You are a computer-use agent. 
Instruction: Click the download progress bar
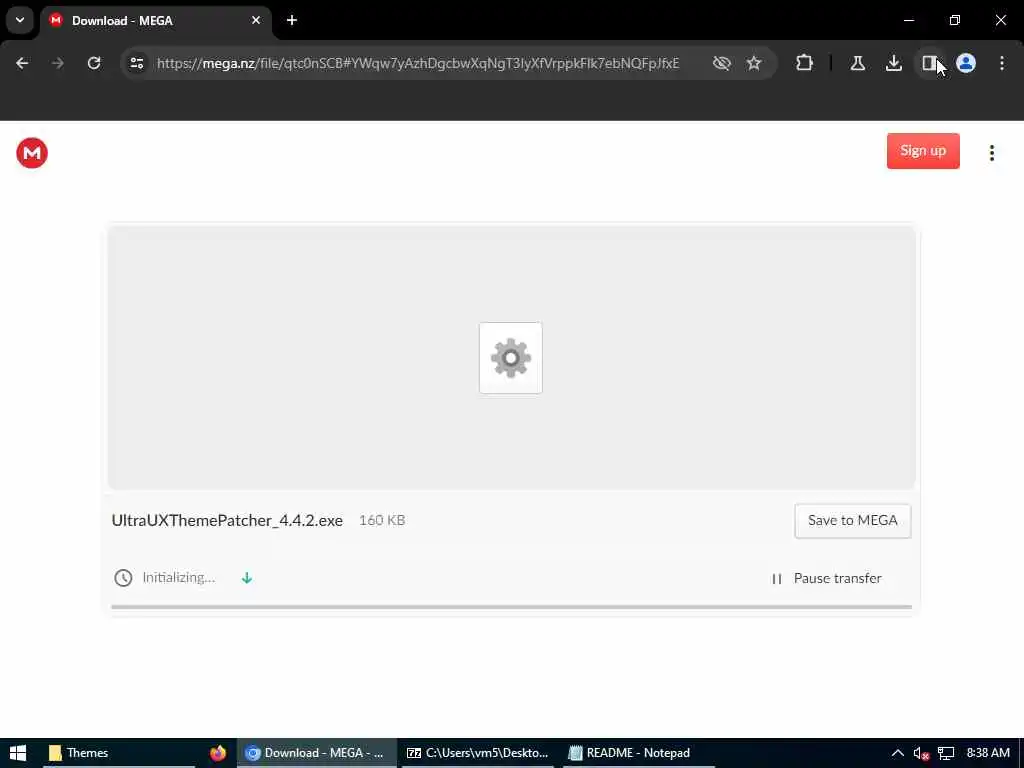point(511,607)
